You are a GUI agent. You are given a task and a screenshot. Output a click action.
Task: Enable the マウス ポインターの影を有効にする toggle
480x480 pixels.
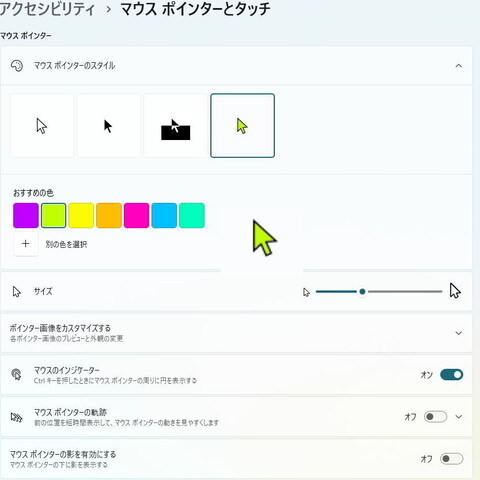pos(452,459)
